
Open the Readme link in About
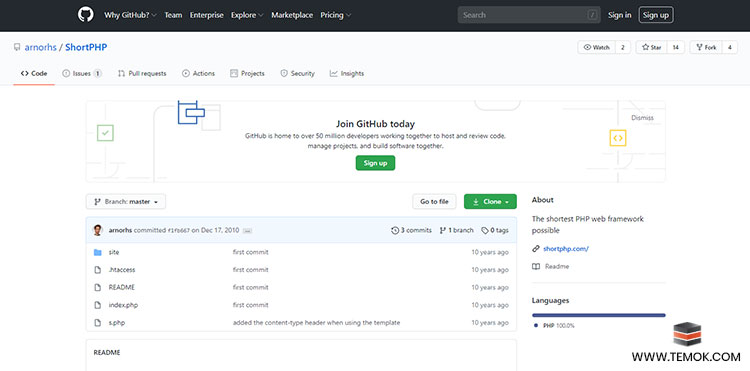[557, 266]
